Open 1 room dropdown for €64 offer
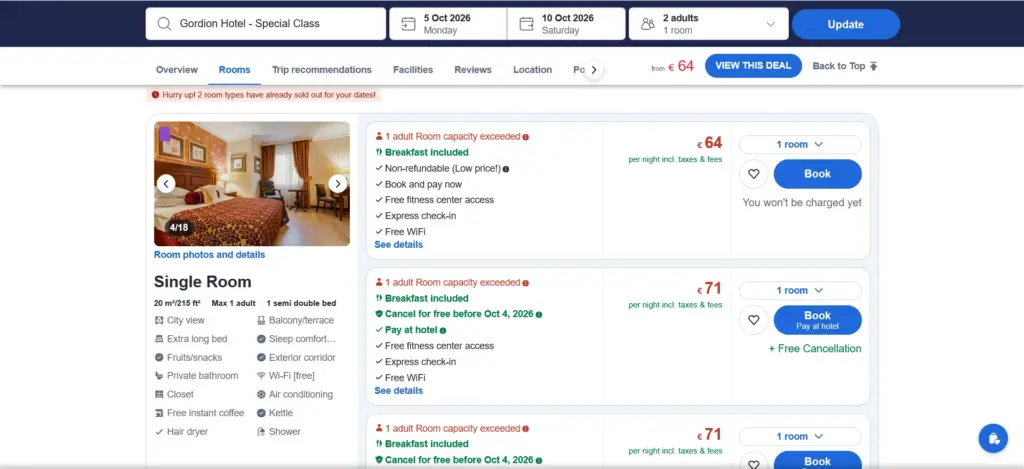The height and width of the screenshot is (469, 1024). pos(800,144)
